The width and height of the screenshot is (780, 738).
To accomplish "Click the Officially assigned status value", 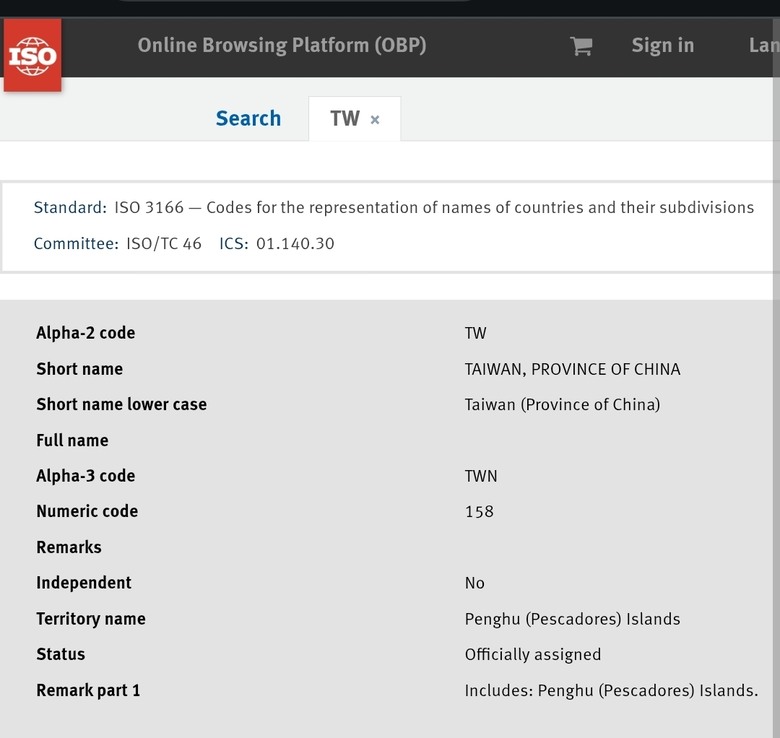I will coord(533,654).
